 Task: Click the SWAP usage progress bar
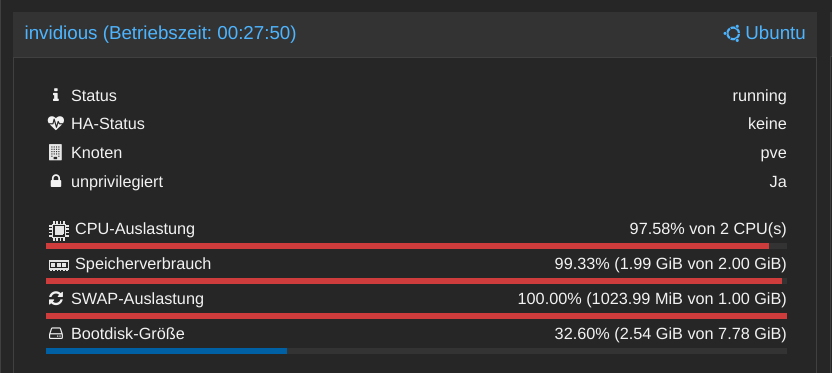[x=417, y=316]
